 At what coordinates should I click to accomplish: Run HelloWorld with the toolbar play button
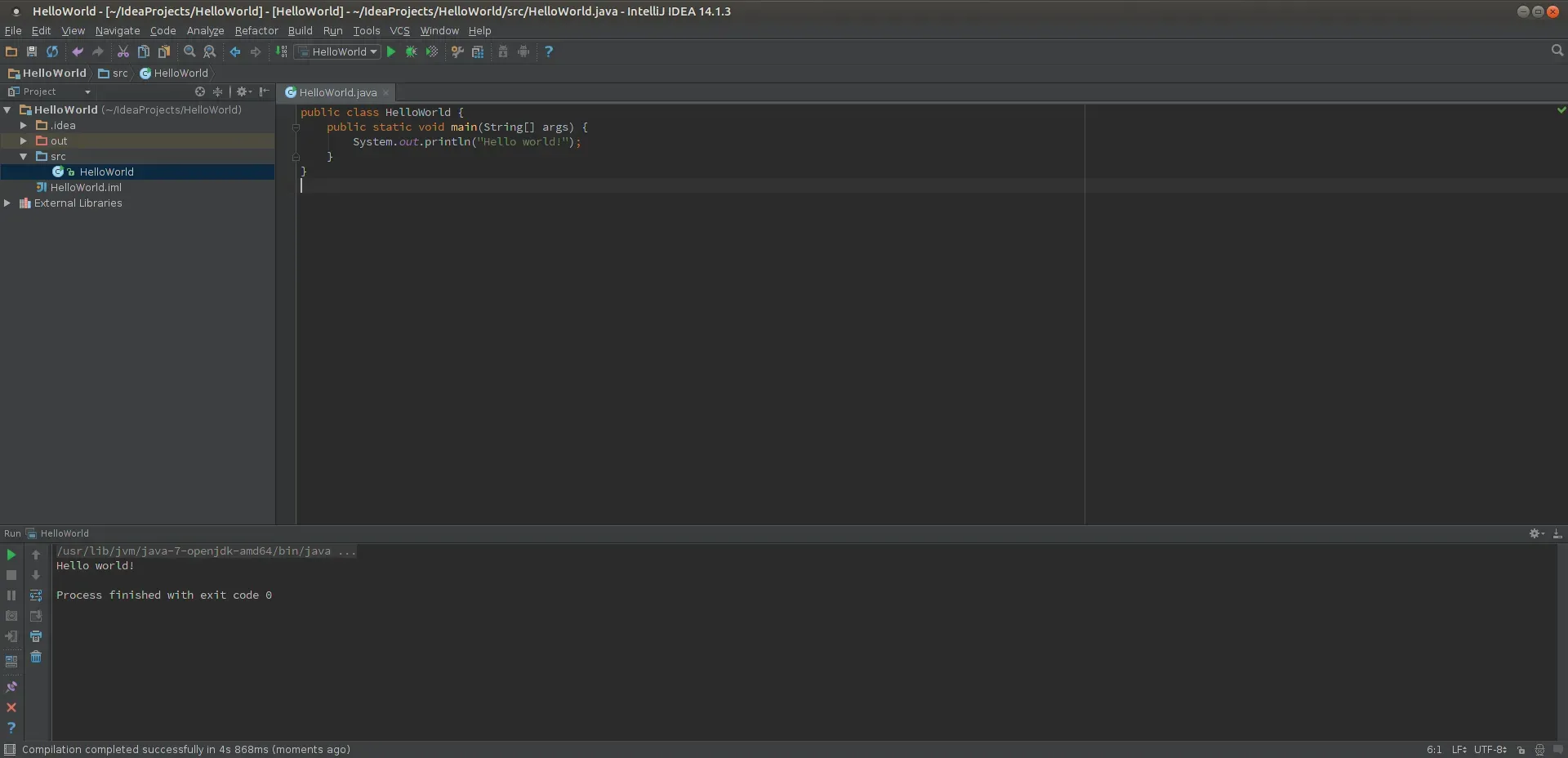(x=391, y=51)
